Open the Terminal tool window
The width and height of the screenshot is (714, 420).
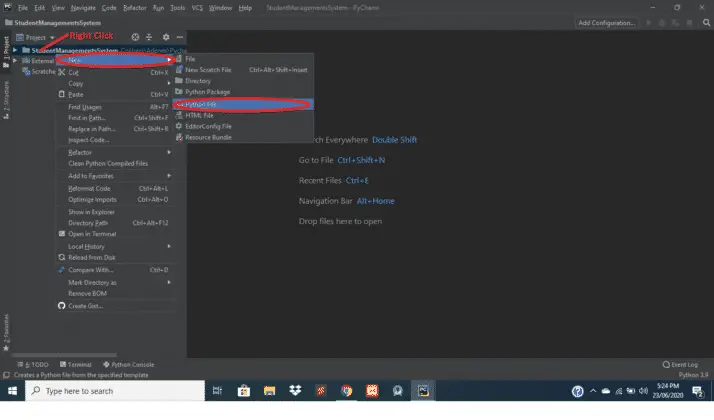click(x=76, y=364)
